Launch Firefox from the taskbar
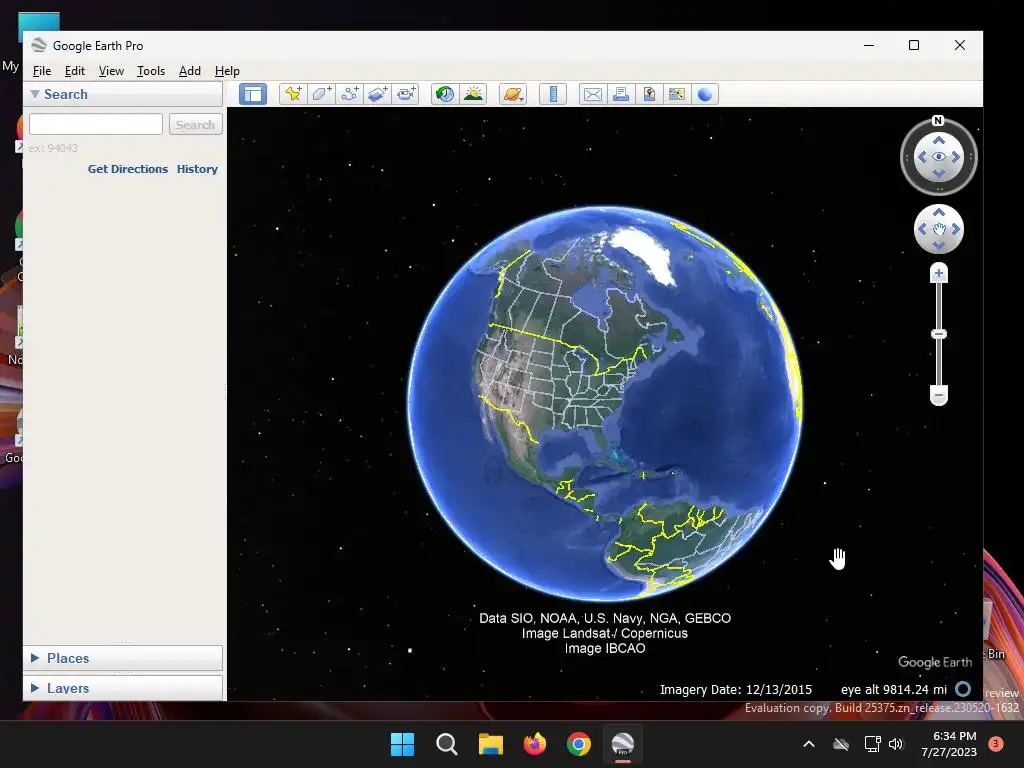The image size is (1024, 768). [535, 744]
